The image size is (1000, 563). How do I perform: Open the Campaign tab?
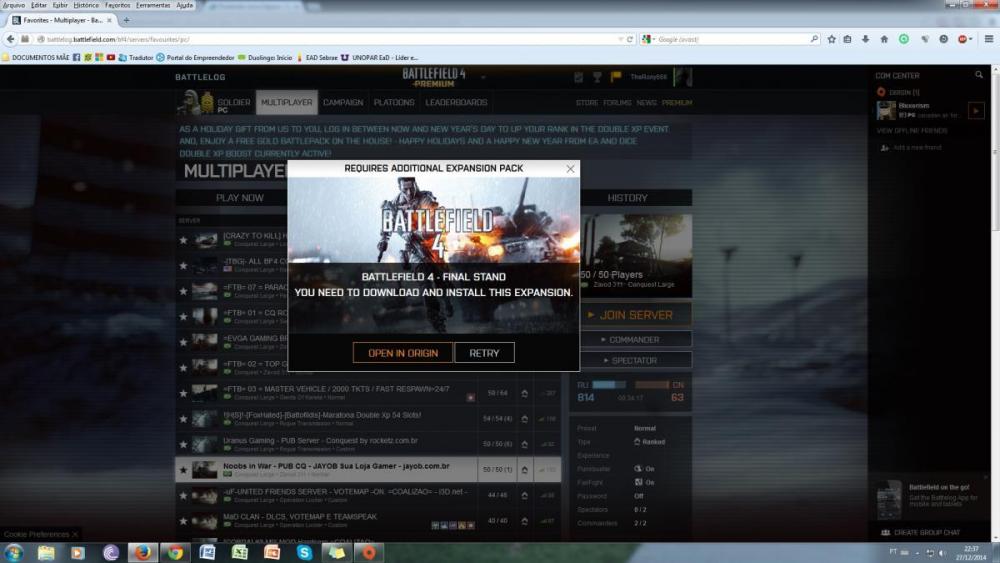coord(343,102)
